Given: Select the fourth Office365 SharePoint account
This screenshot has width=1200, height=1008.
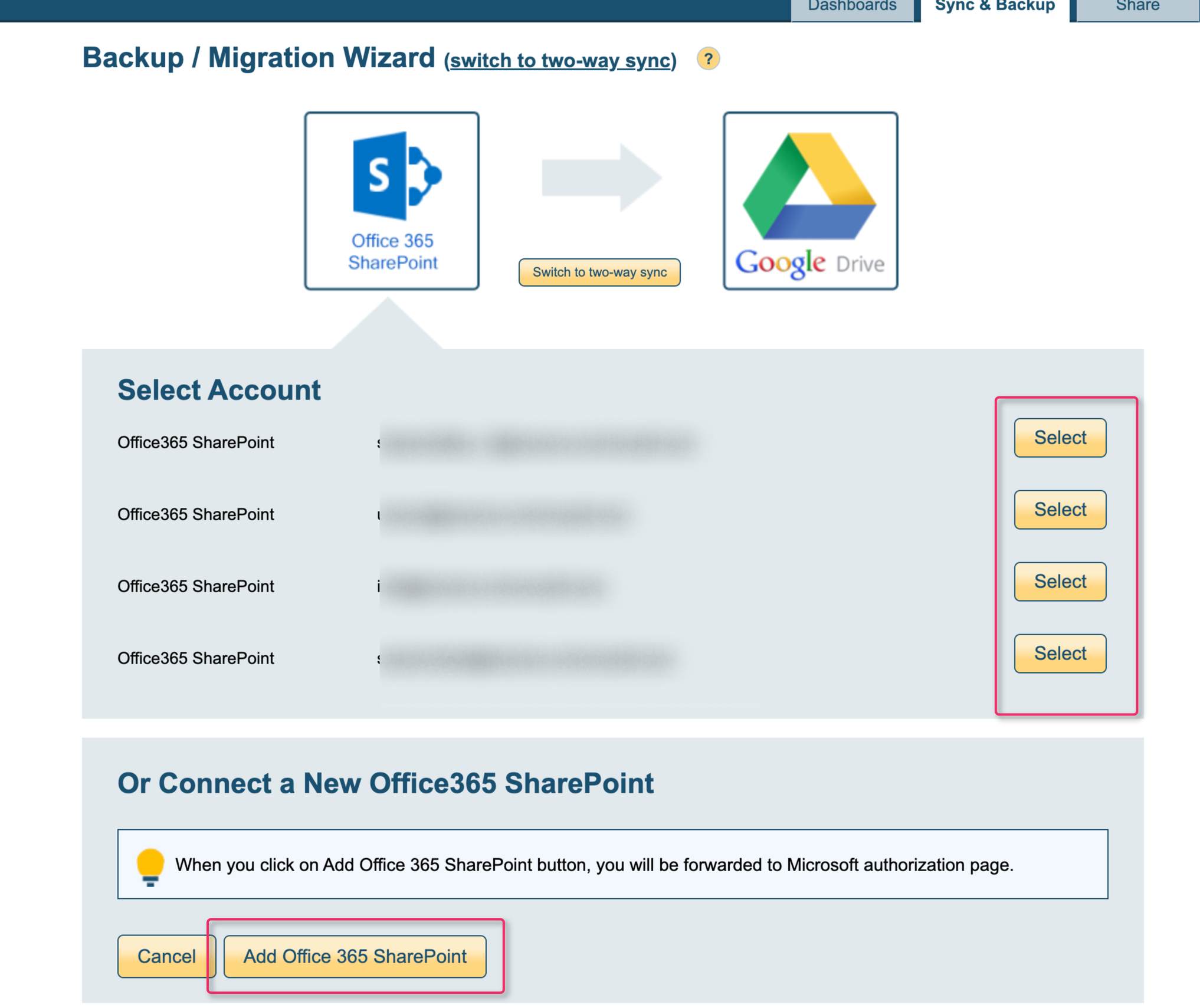Looking at the screenshot, I should click(1060, 654).
